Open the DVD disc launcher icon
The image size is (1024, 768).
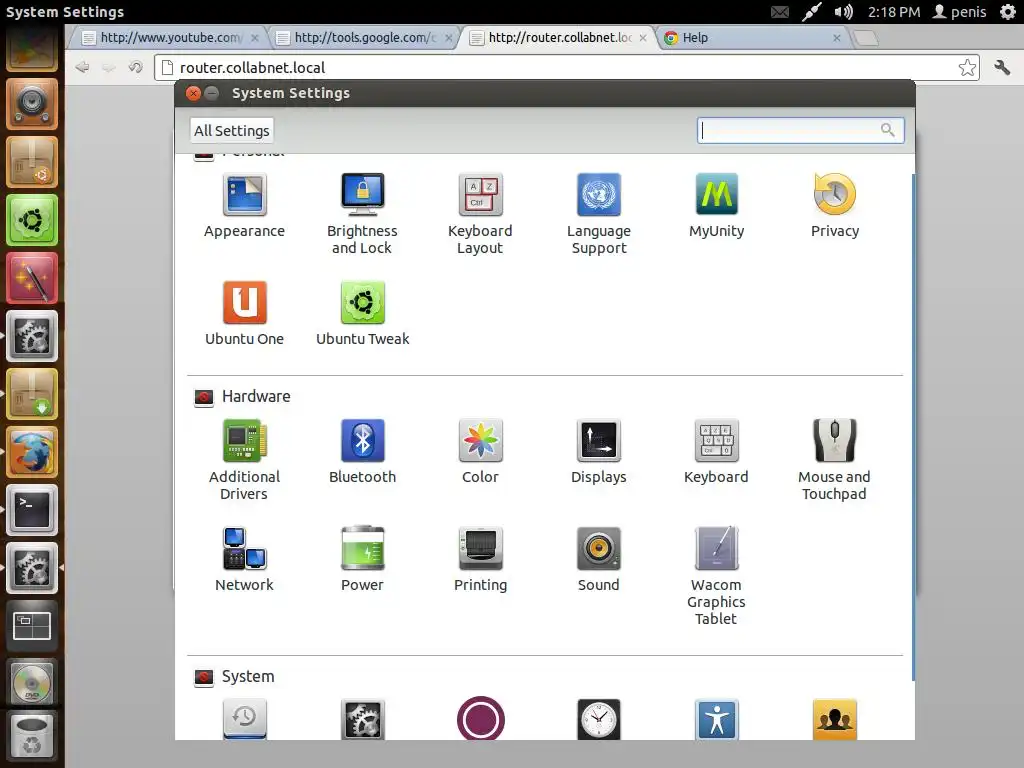(32, 683)
